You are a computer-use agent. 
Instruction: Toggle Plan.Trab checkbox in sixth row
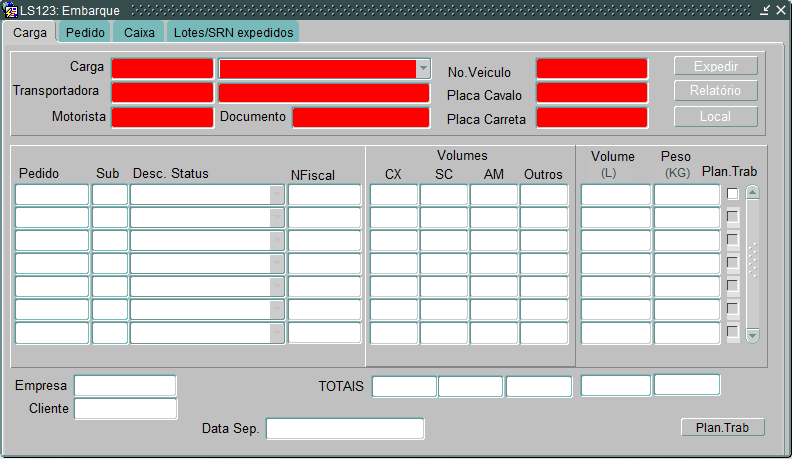(732, 309)
